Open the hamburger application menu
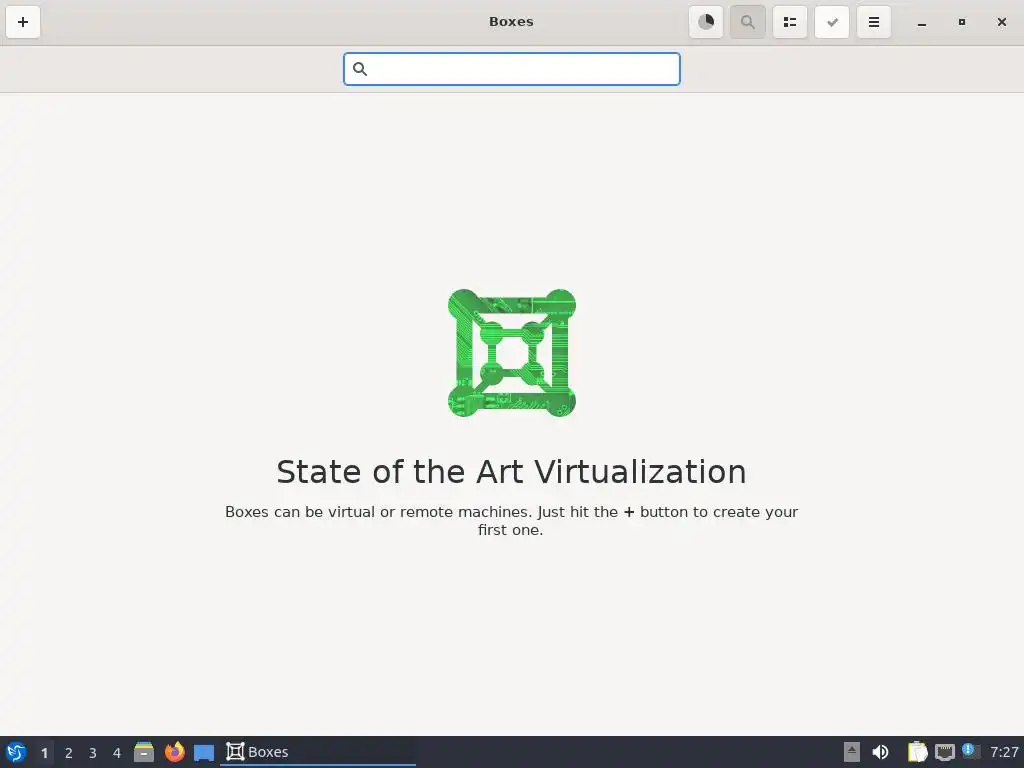The image size is (1024, 768). 874,22
